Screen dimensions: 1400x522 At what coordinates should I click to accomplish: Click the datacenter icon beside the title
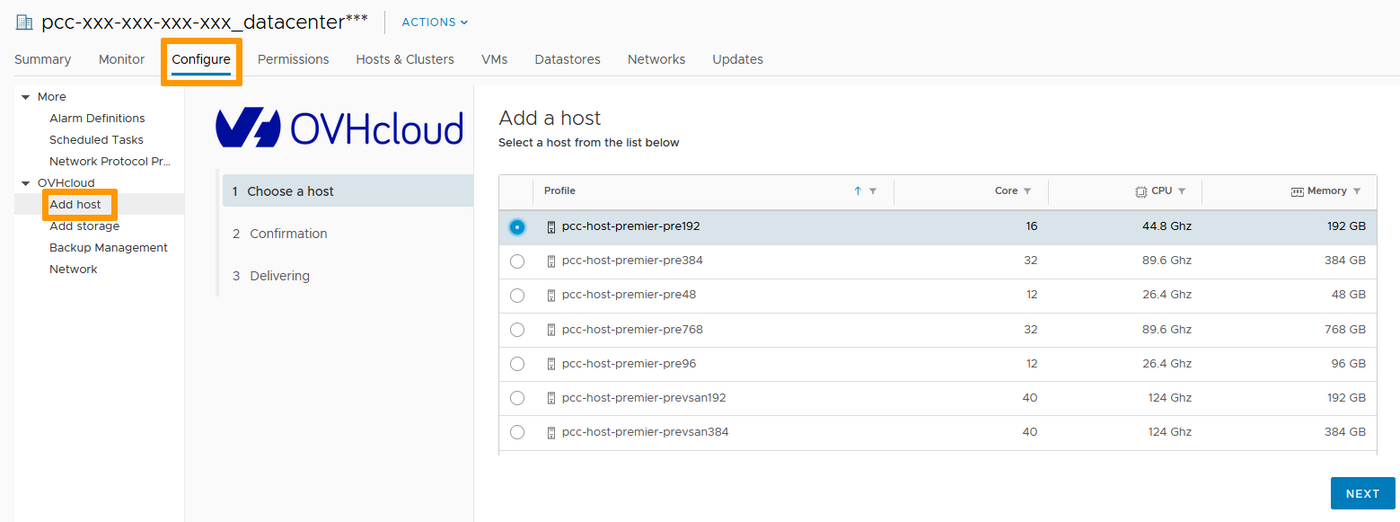24,22
